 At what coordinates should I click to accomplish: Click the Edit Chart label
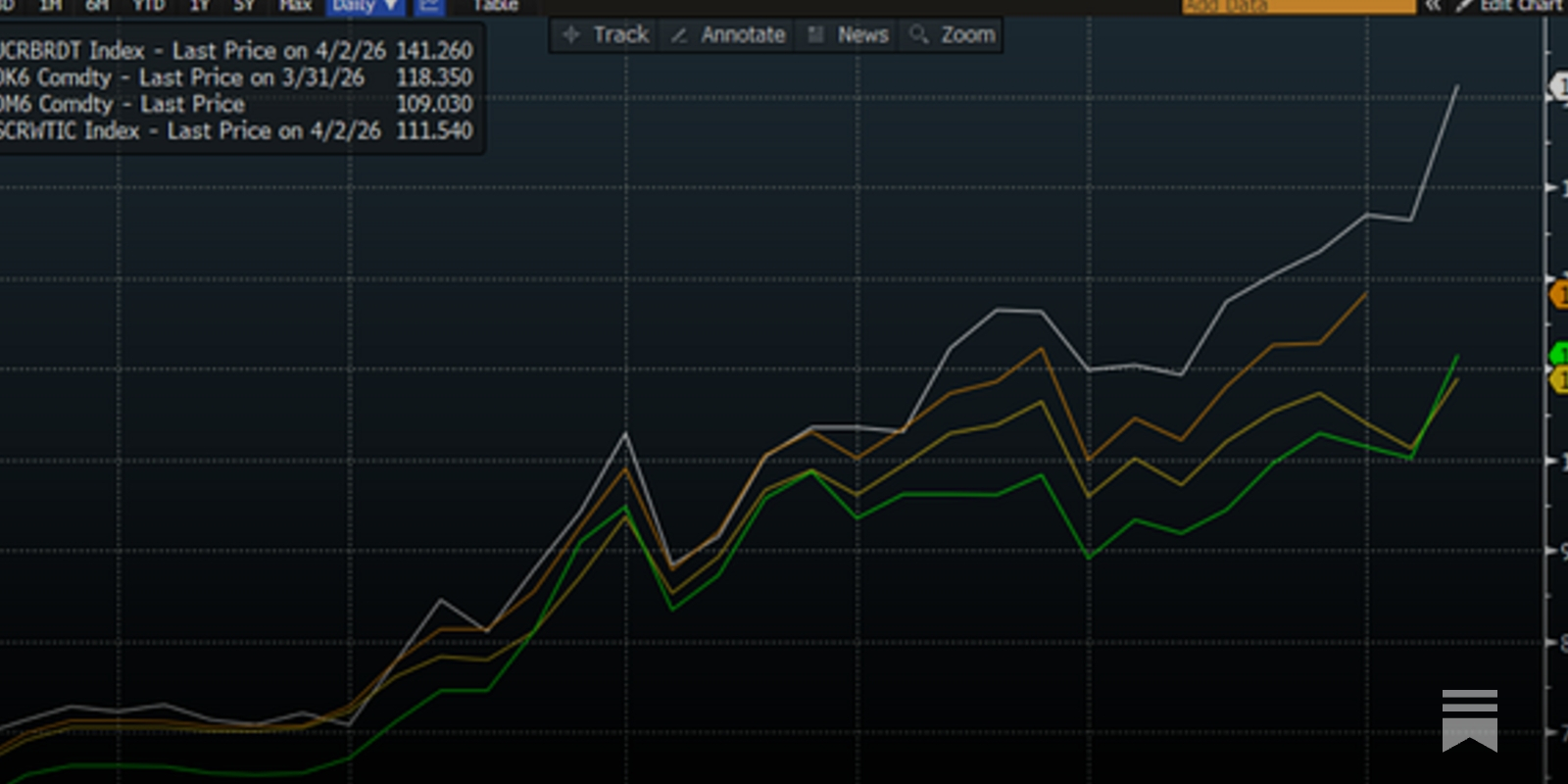(1522, 6)
